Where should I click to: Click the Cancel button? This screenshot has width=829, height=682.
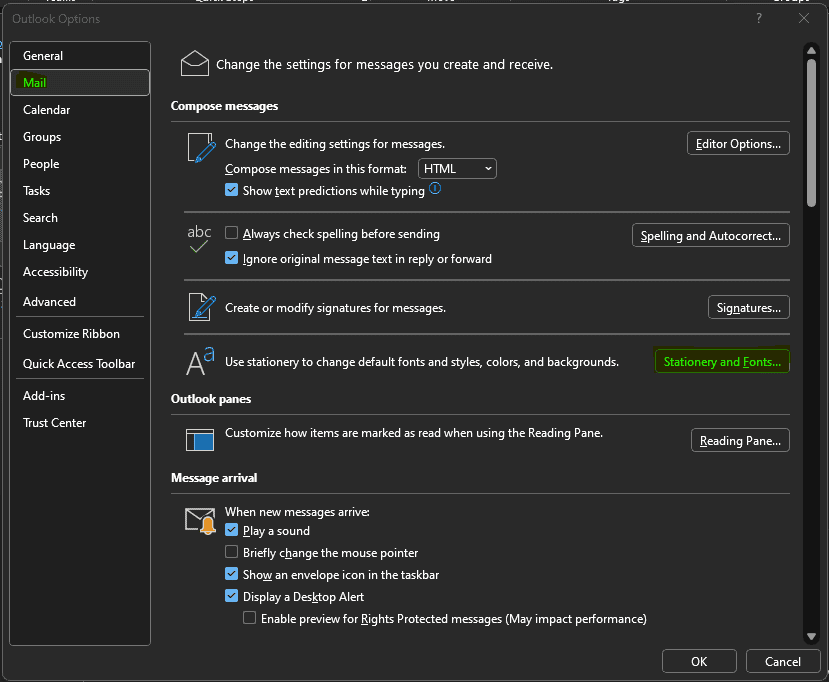pyautogui.click(x=782, y=661)
